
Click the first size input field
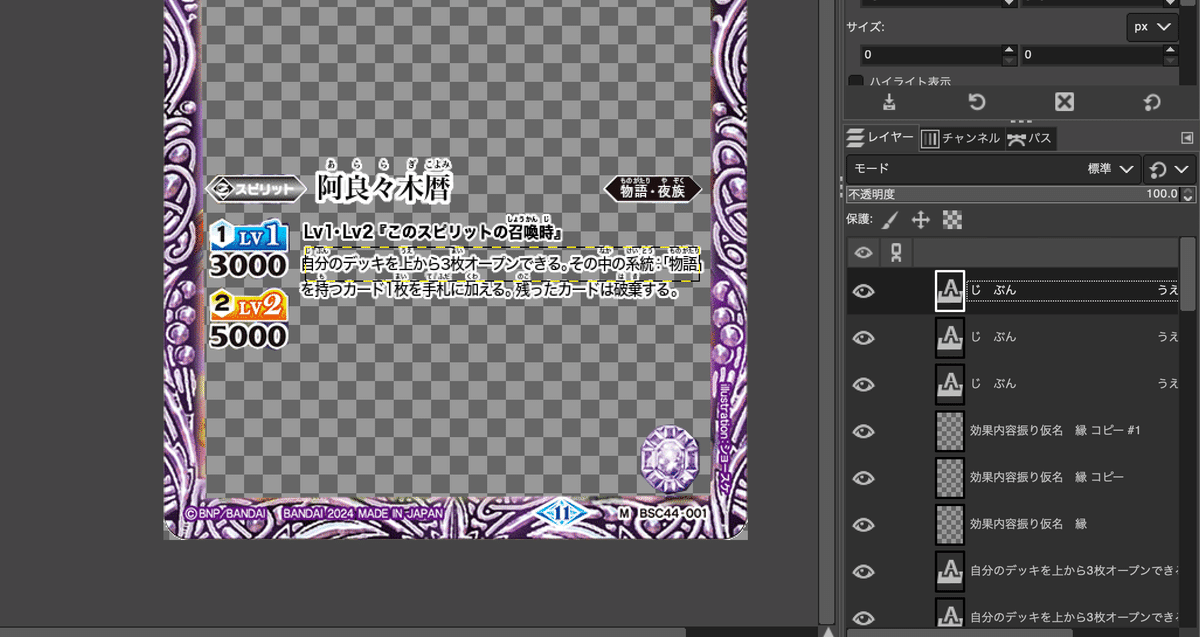[x=929, y=55]
